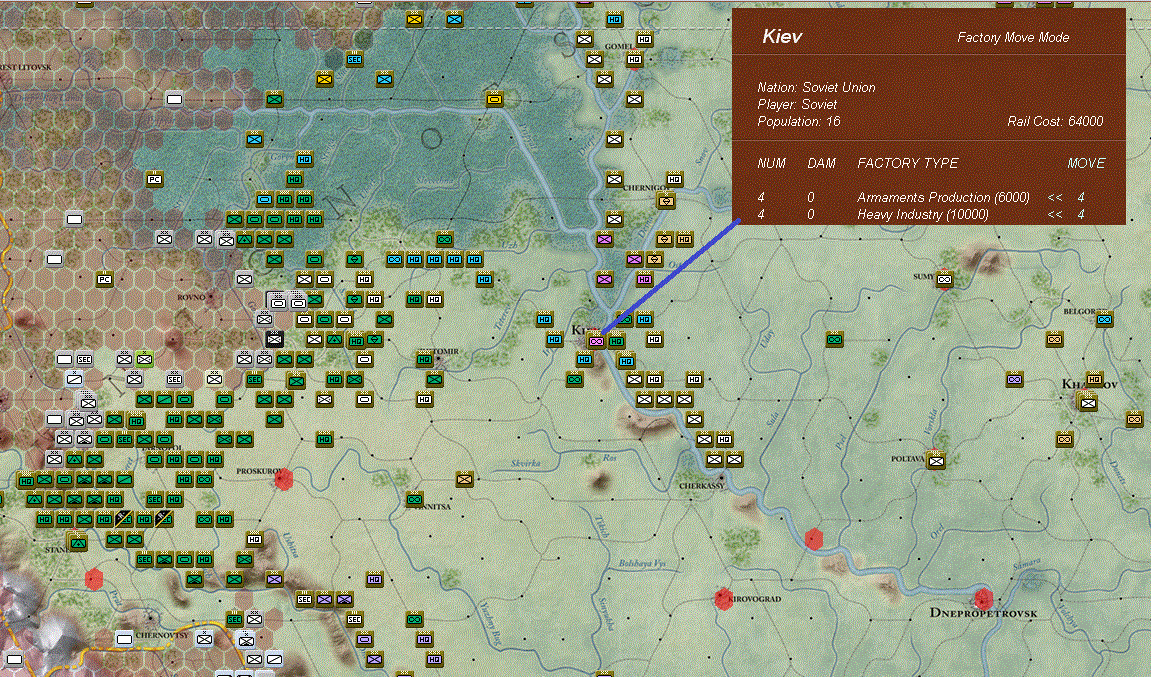Select the infantry unit counter at Poltava
1151x677 pixels.
point(935,461)
